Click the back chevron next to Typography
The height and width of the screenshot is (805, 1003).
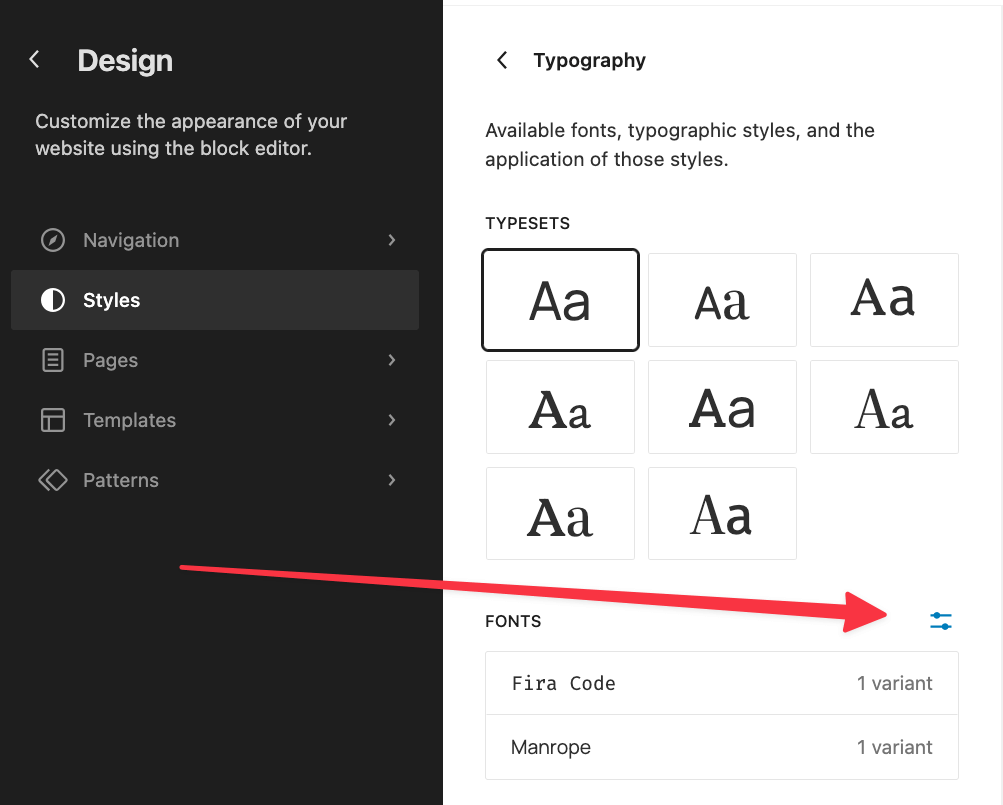(502, 60)
